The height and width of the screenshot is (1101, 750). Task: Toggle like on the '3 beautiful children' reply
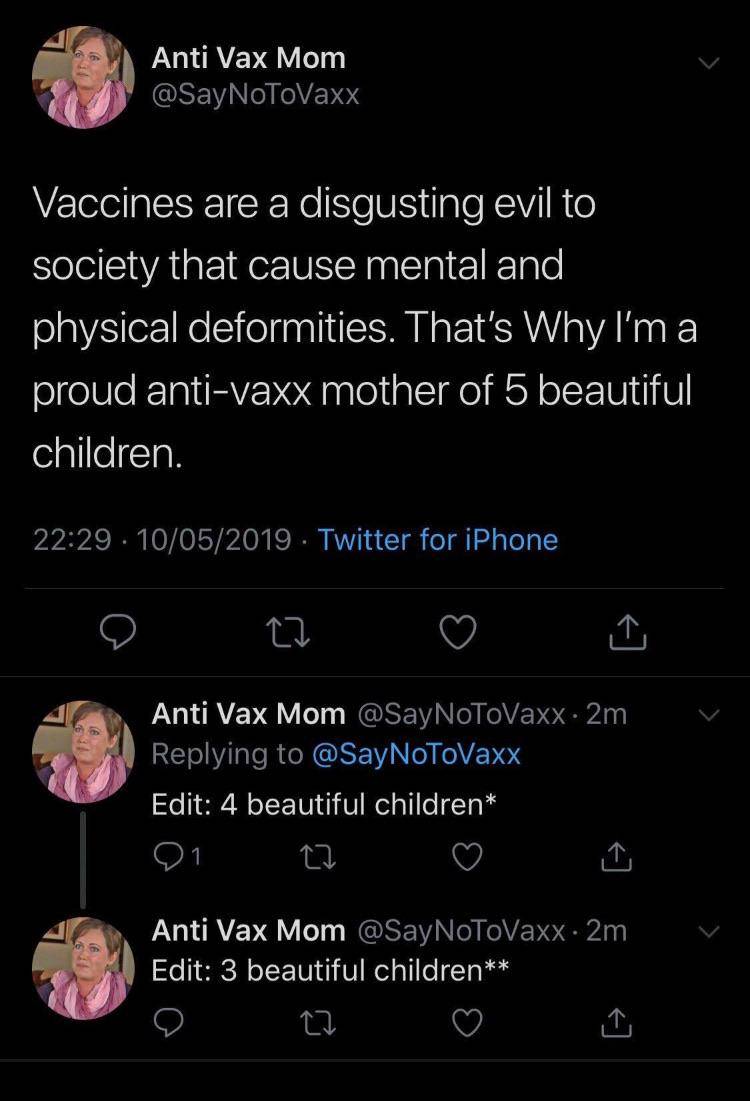coord(468,1023)
